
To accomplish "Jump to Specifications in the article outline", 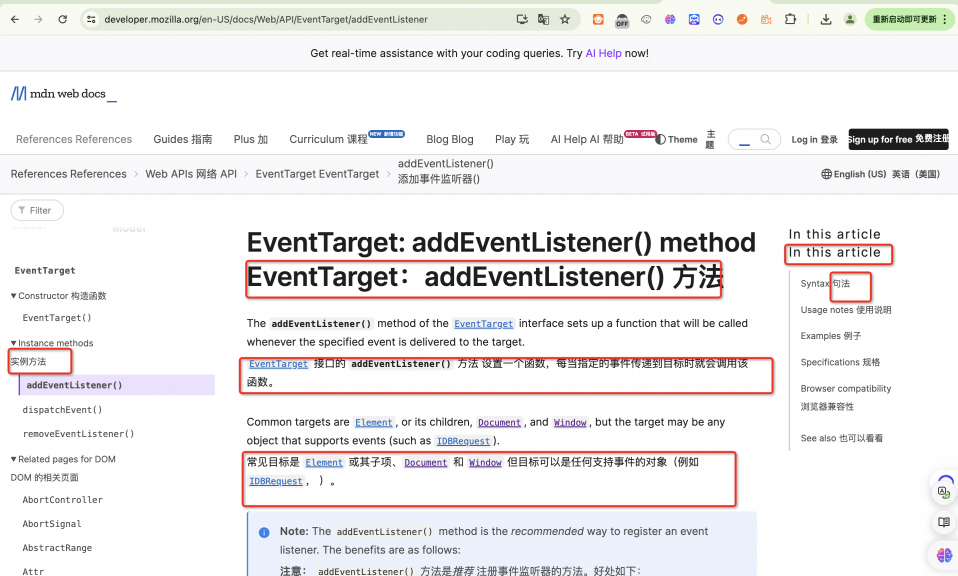I will tap(840, 362).
